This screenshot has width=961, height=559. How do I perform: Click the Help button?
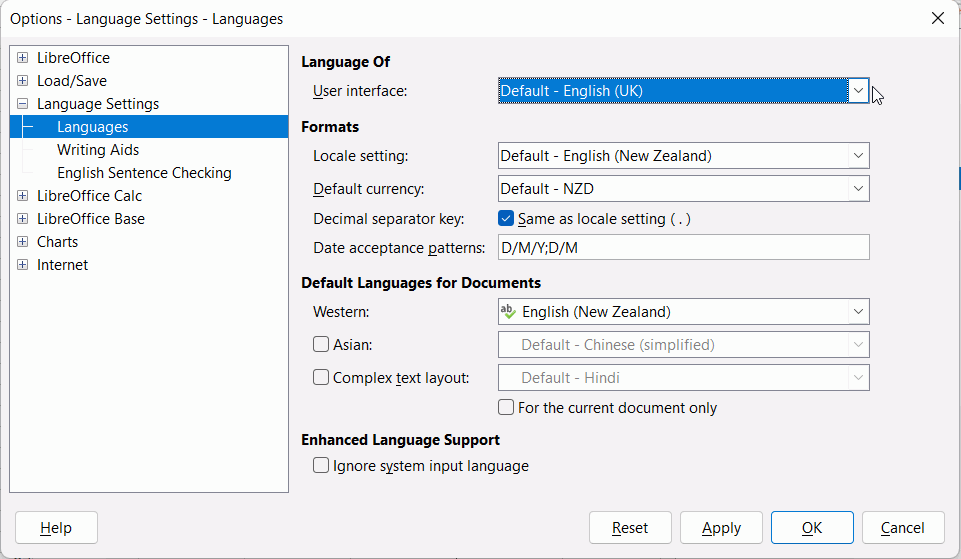[56, 528]
